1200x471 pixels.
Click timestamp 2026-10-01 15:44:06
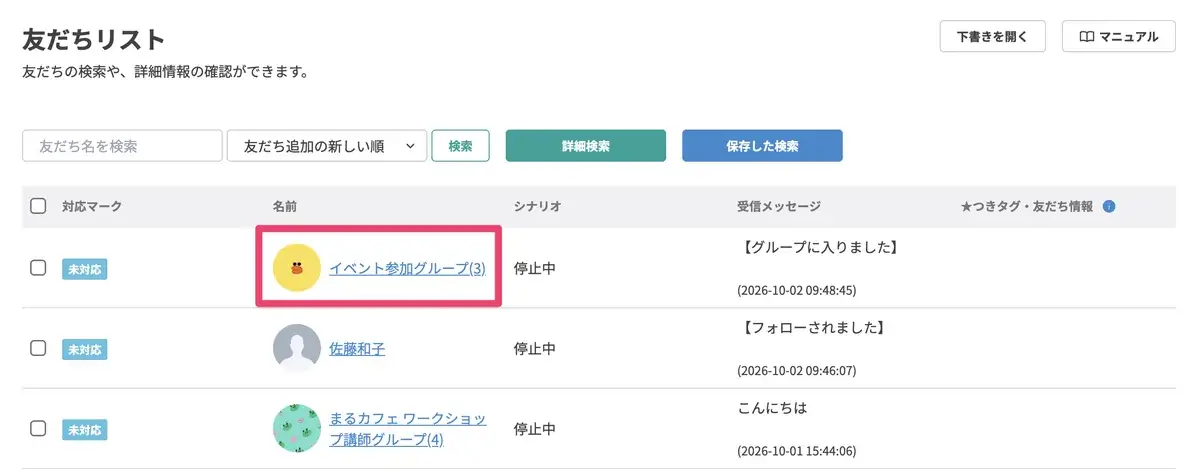coord(796,452)
